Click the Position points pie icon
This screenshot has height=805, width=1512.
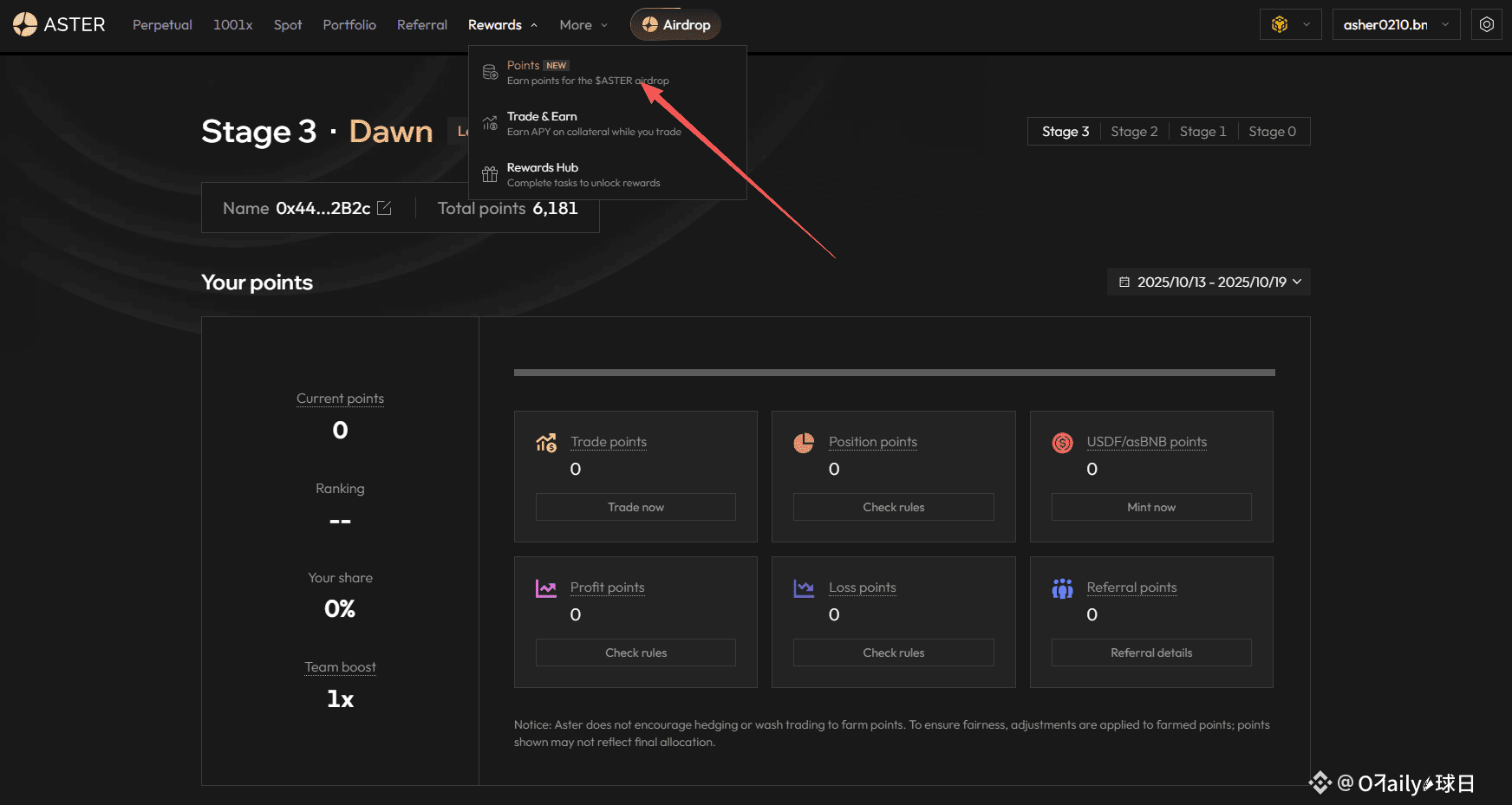click(804, 443)
